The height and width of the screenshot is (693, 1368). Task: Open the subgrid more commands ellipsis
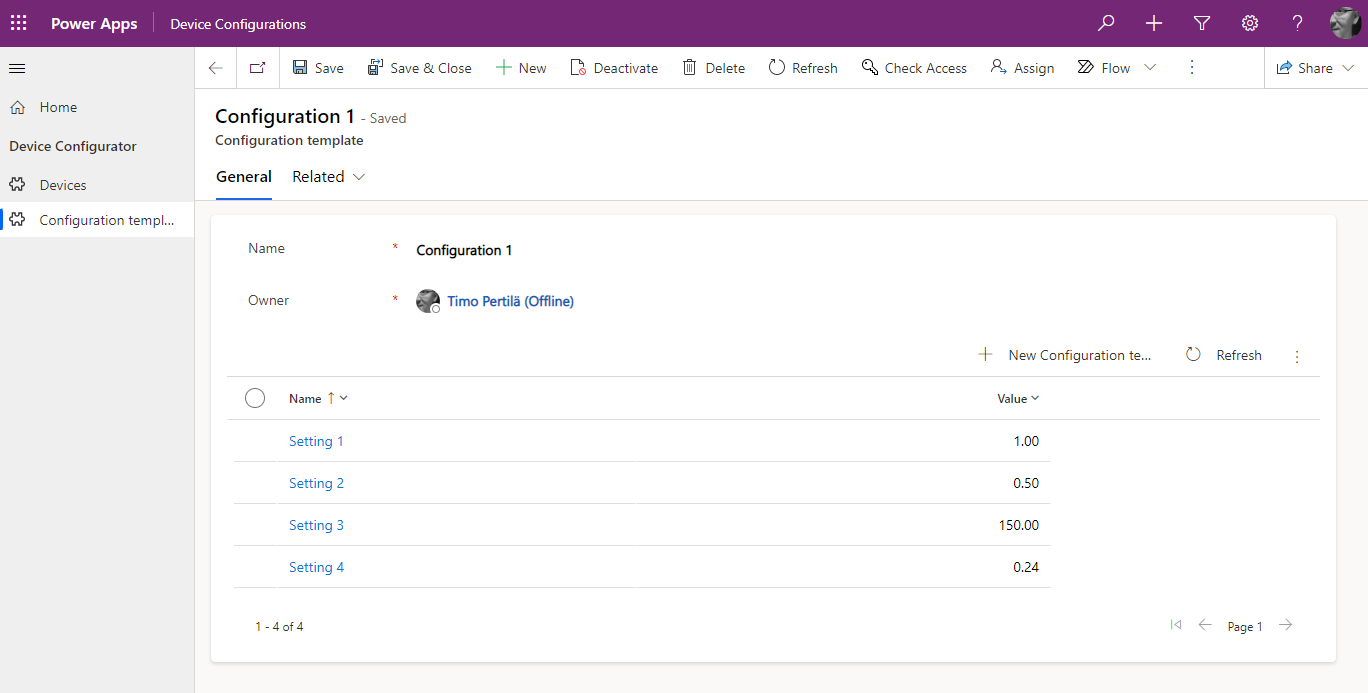pos(1297,356)
